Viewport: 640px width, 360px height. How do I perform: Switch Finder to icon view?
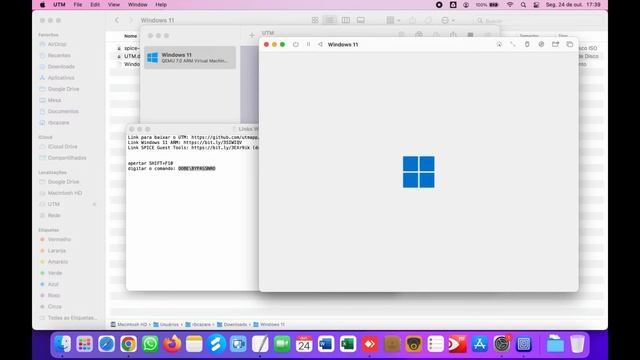(x=315, y=20)
